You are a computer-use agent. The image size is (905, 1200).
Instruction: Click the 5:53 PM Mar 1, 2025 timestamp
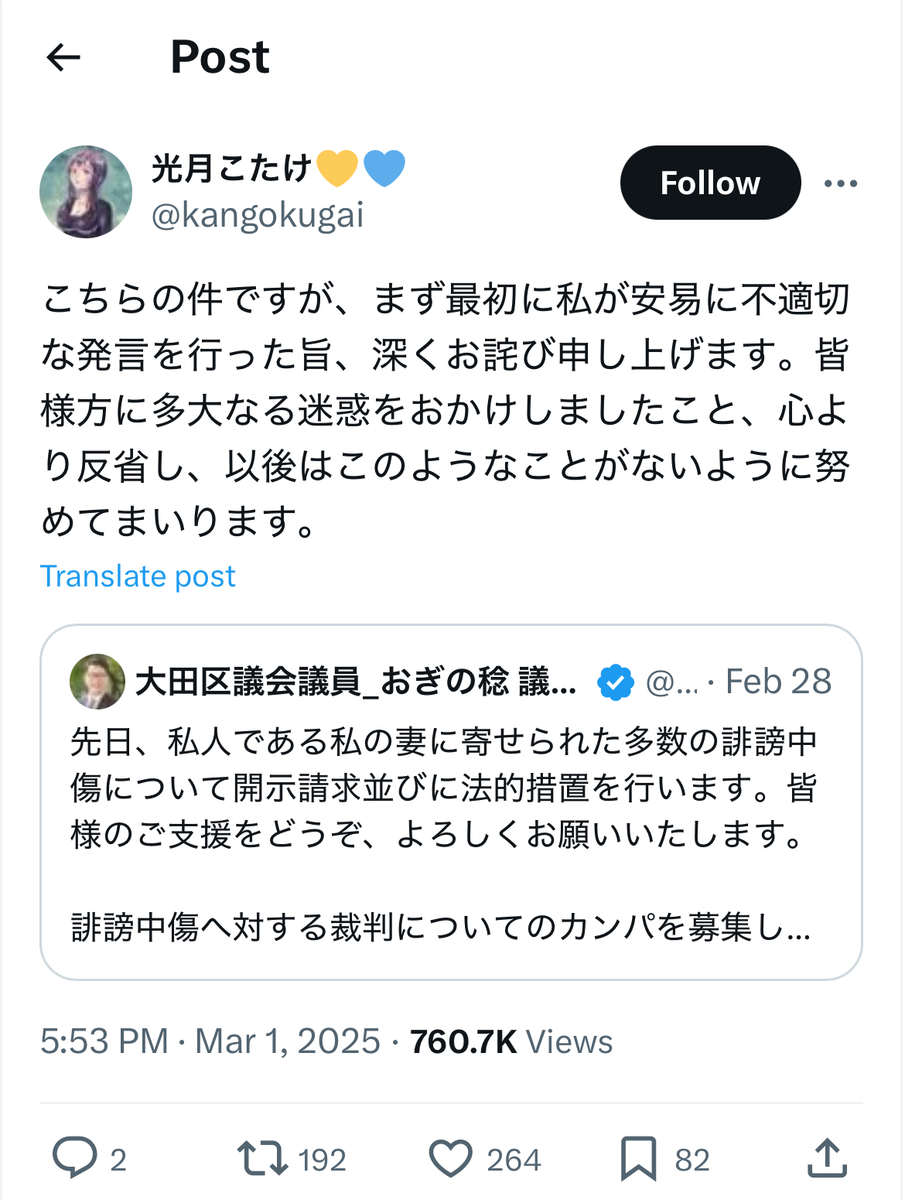click(x=211, y=1042)
